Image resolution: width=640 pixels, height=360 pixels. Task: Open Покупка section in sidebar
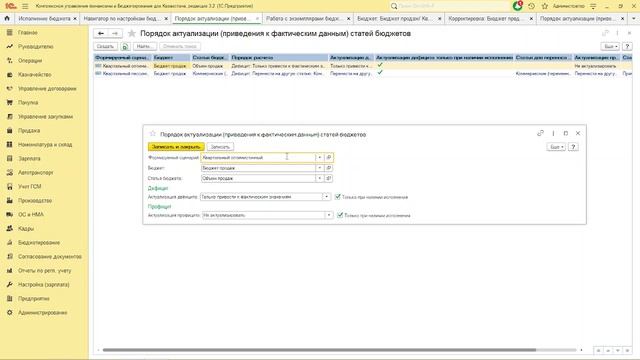point(28,102)
